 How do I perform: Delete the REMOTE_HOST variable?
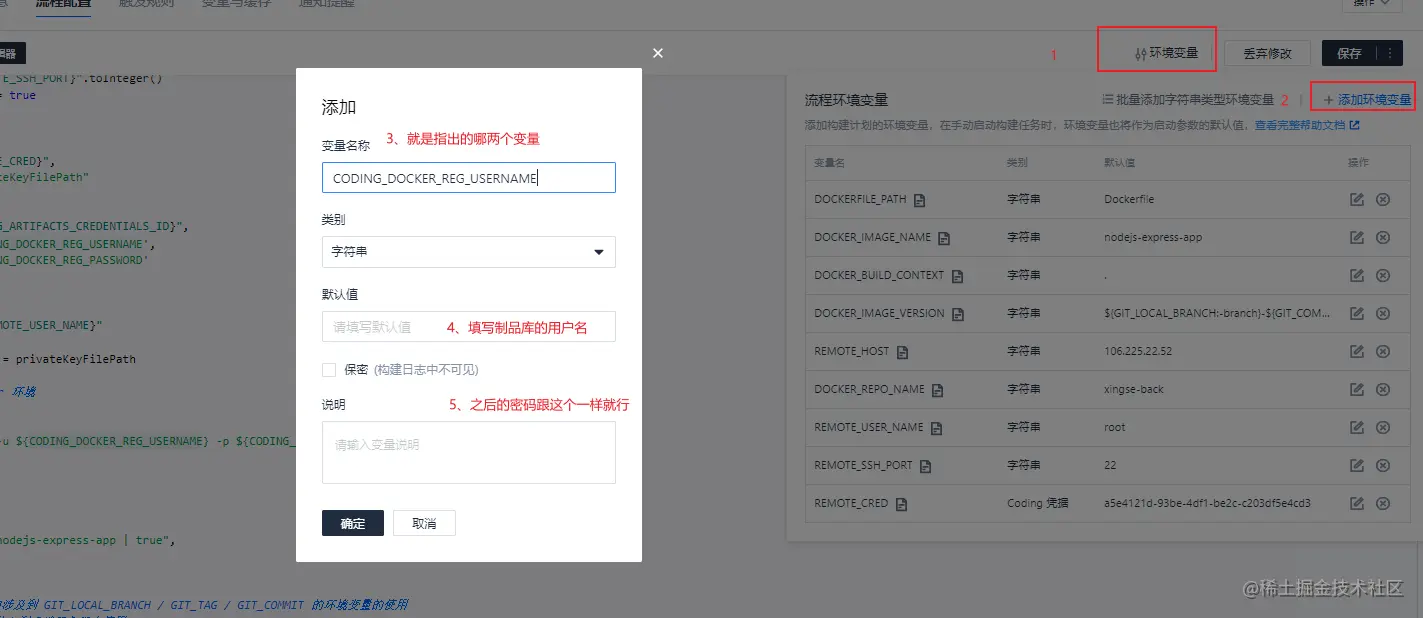(x=1383, y=352)
